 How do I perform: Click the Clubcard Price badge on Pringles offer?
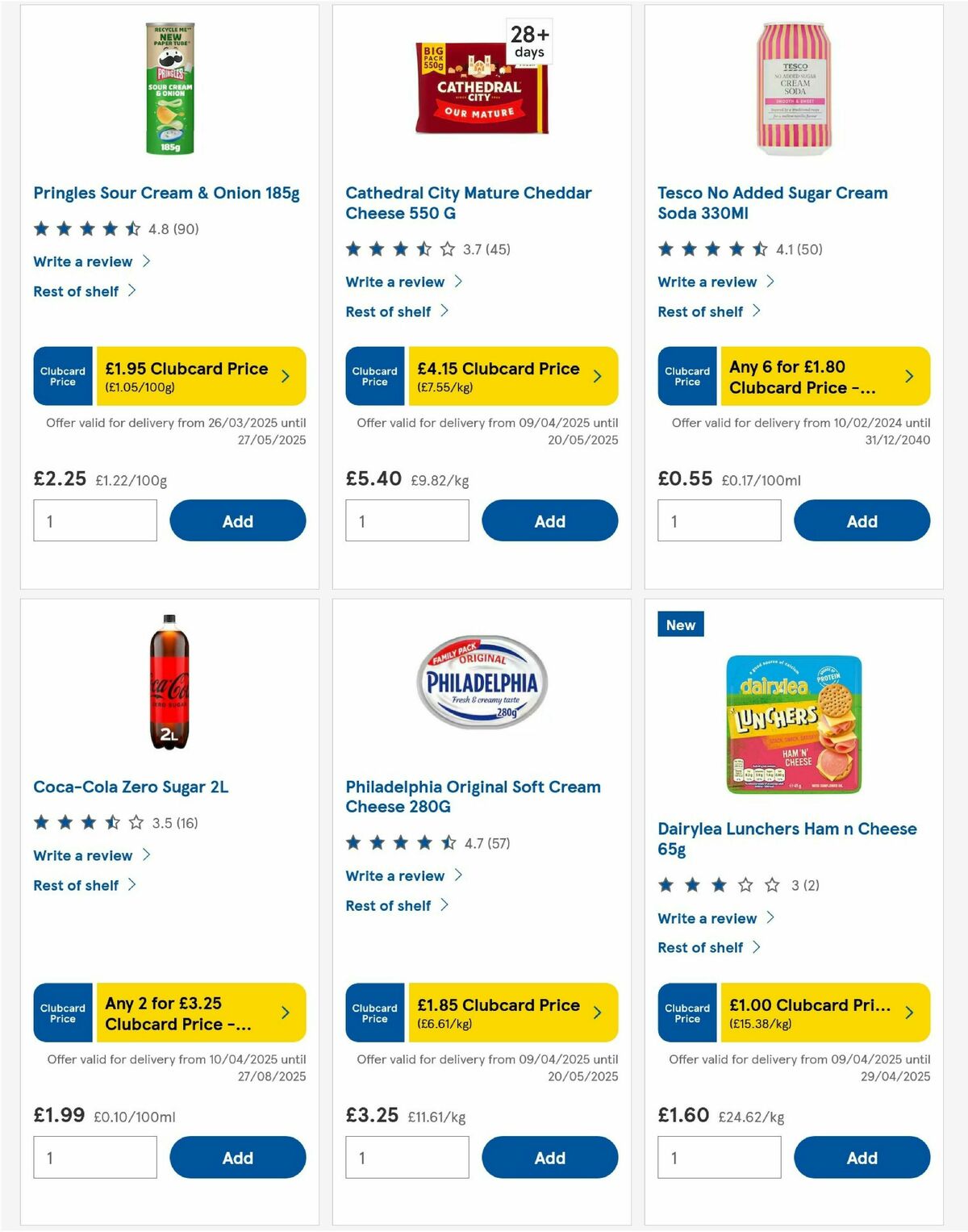coord(62,375)
